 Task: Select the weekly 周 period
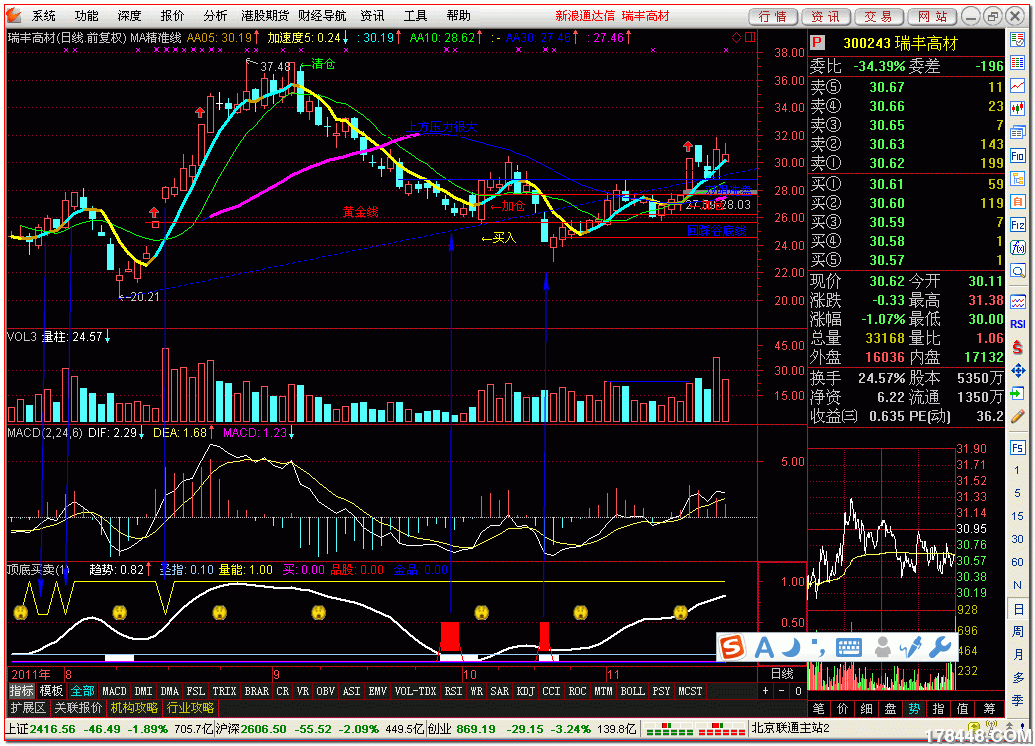(x=1017, y=632)
